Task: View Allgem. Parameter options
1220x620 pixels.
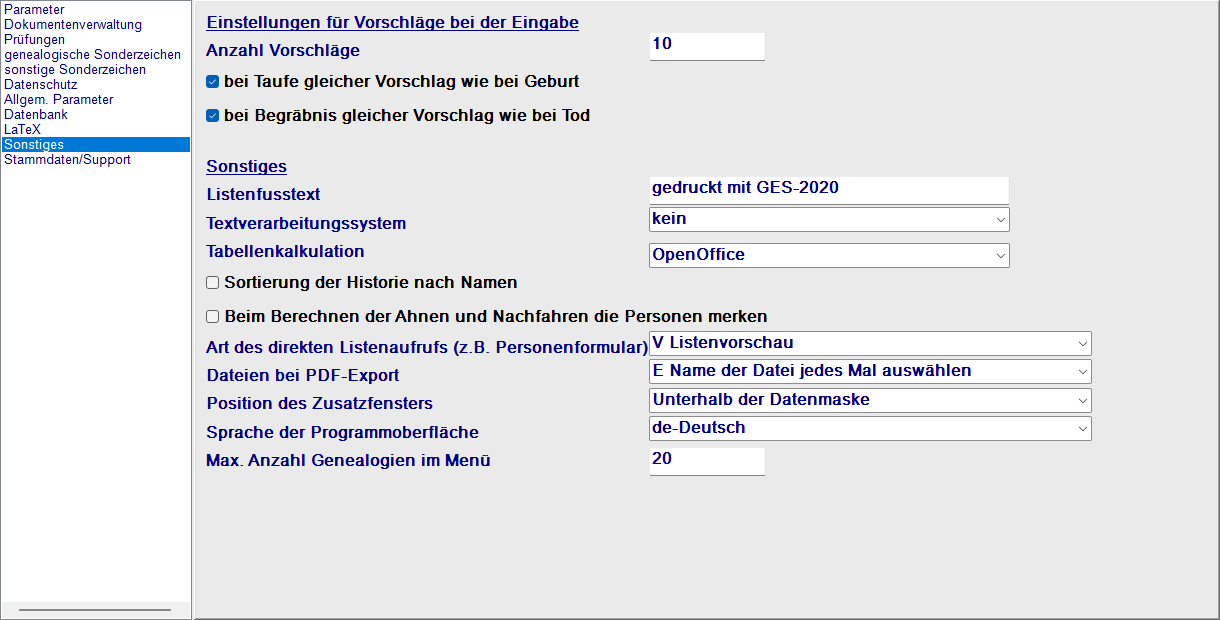Action: (57, 99)
